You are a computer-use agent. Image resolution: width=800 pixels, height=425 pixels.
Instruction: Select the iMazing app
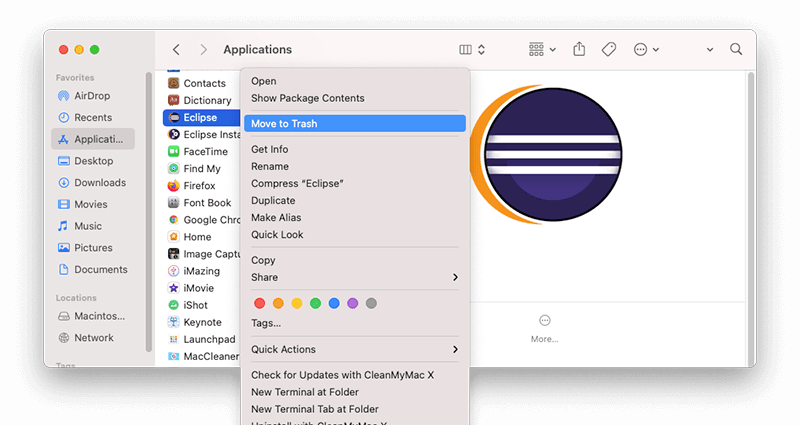202,271
